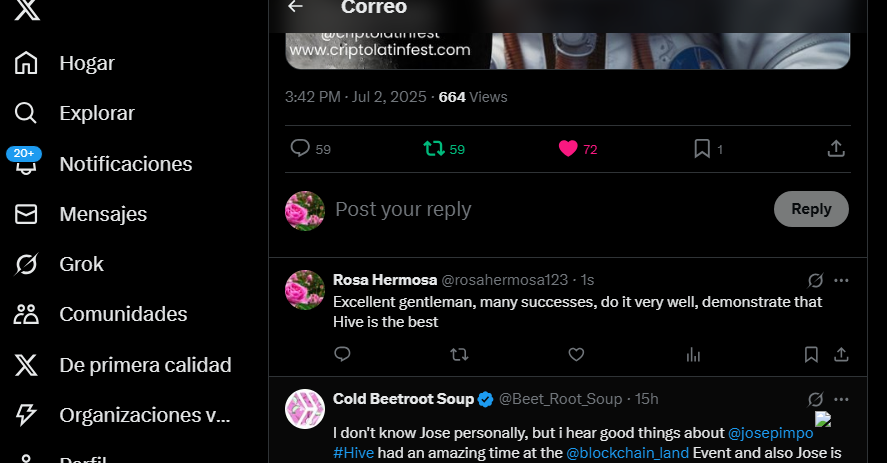Toggle the green repost icon with 59
The image size is (887, 463).
tap(434, 149)
